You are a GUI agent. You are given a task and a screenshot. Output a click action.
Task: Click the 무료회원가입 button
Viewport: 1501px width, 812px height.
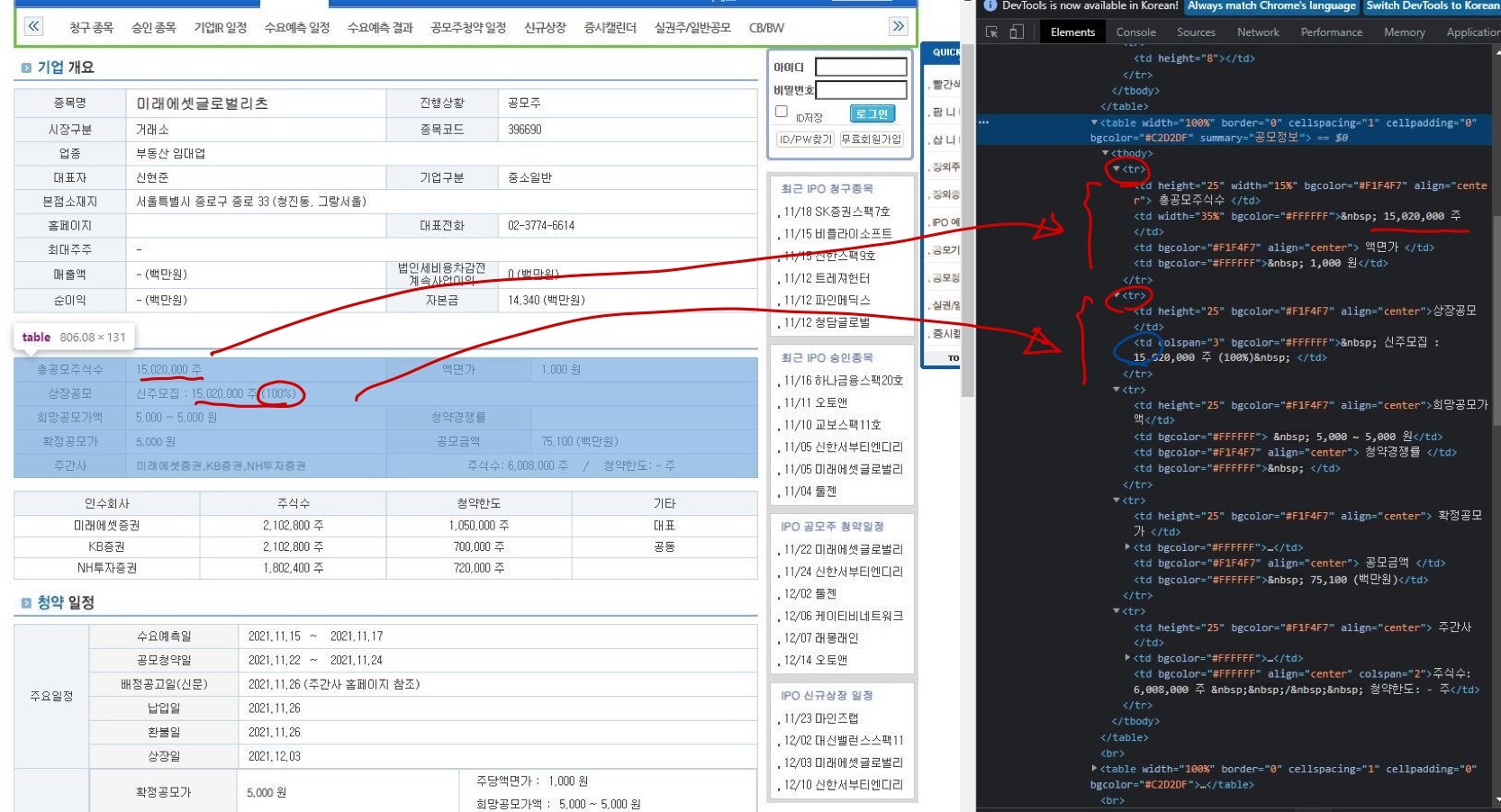point(871,140)
